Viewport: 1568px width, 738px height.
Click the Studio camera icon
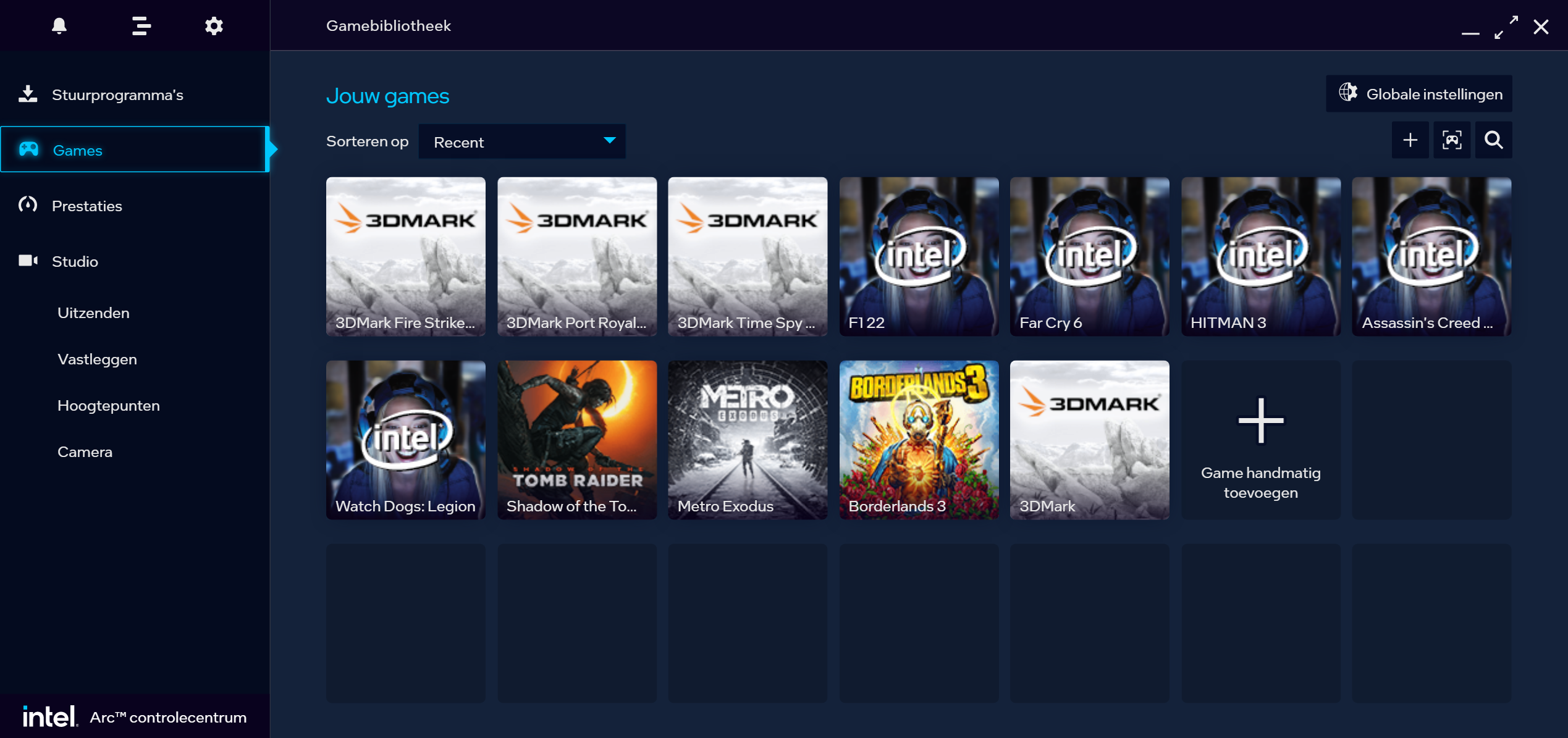pos(28,261)
